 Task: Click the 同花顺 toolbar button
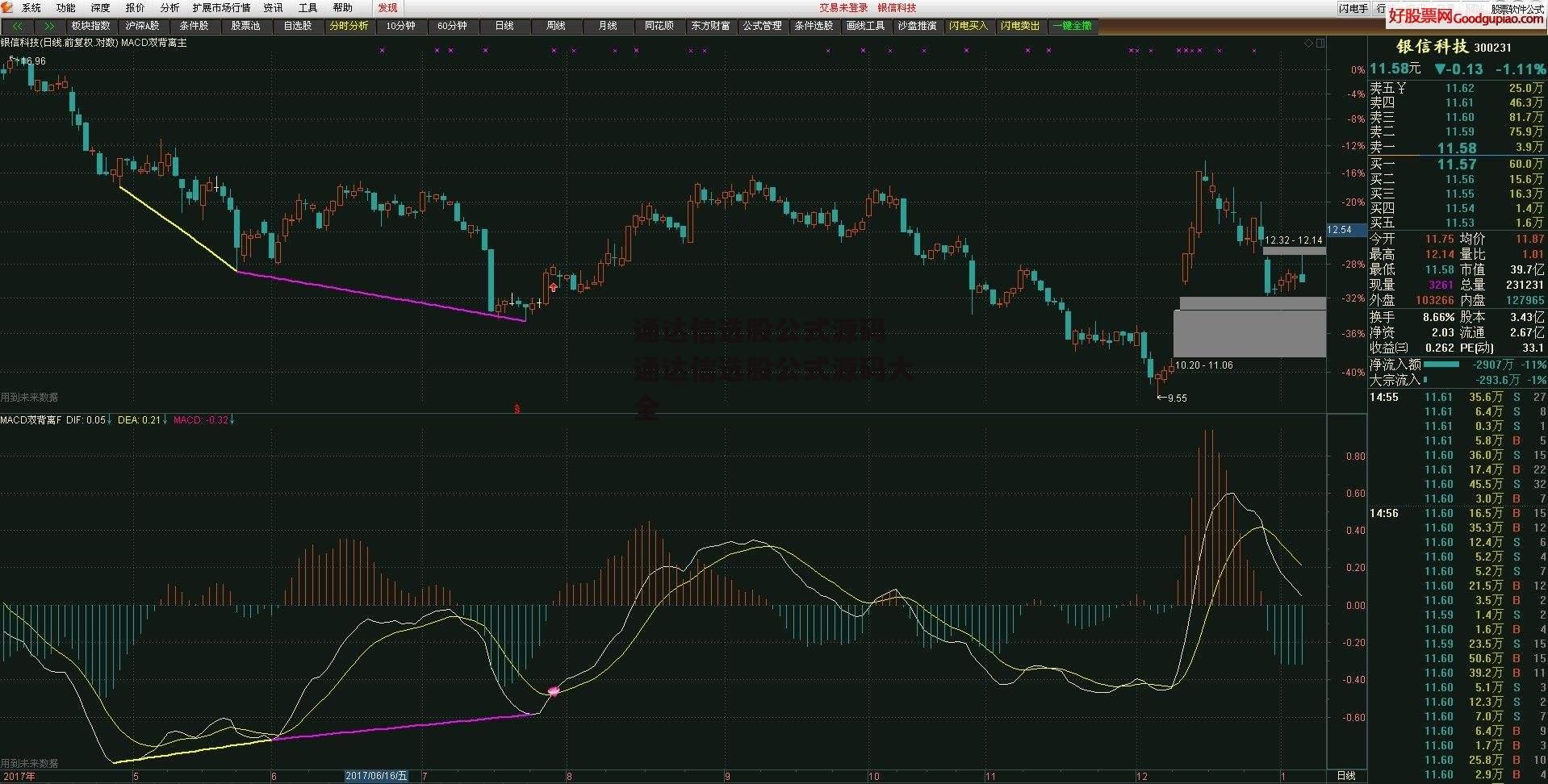pos(659,26)
